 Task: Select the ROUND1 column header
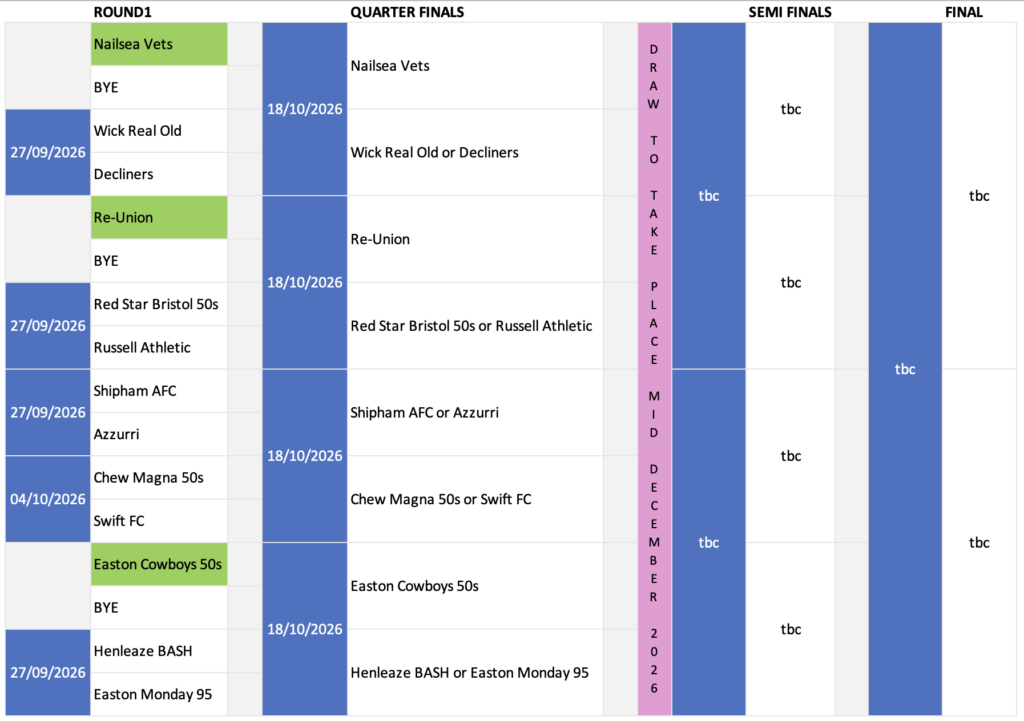(x=122, y=12)
